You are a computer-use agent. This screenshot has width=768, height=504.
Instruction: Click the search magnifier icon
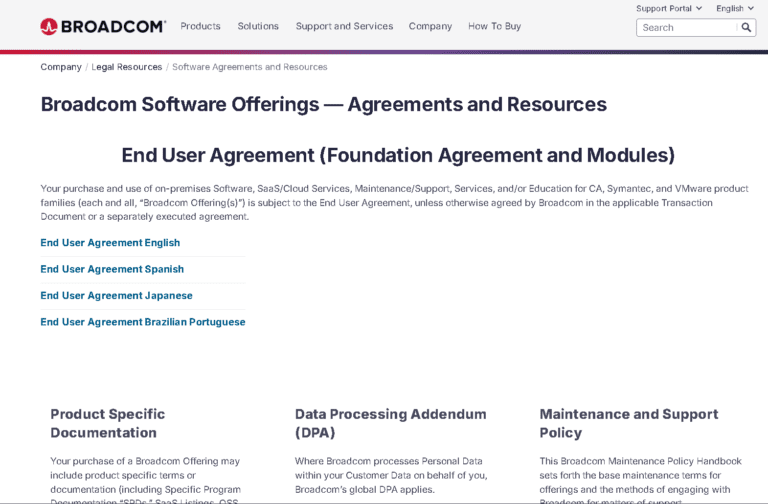746,27
